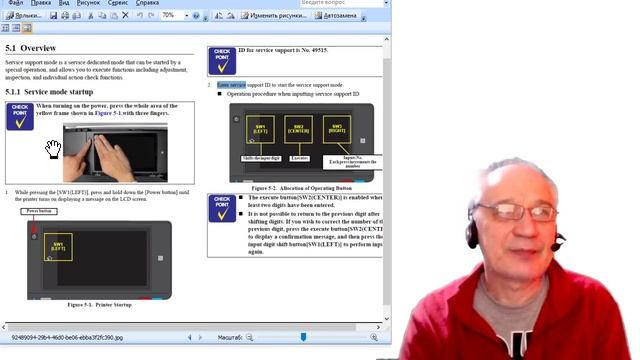
Task: Switch to single picture view
Action: click(27, 28)
